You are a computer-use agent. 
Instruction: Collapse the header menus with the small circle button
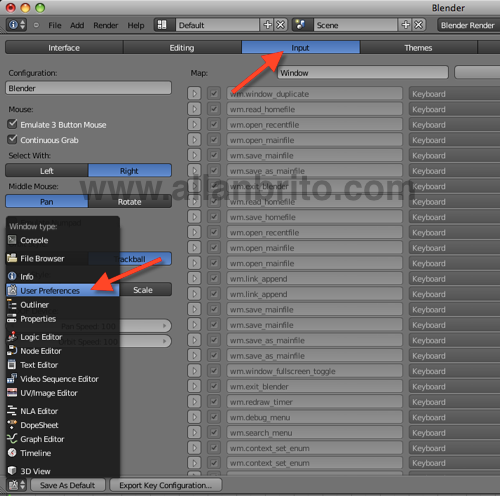tap(36, 25)
